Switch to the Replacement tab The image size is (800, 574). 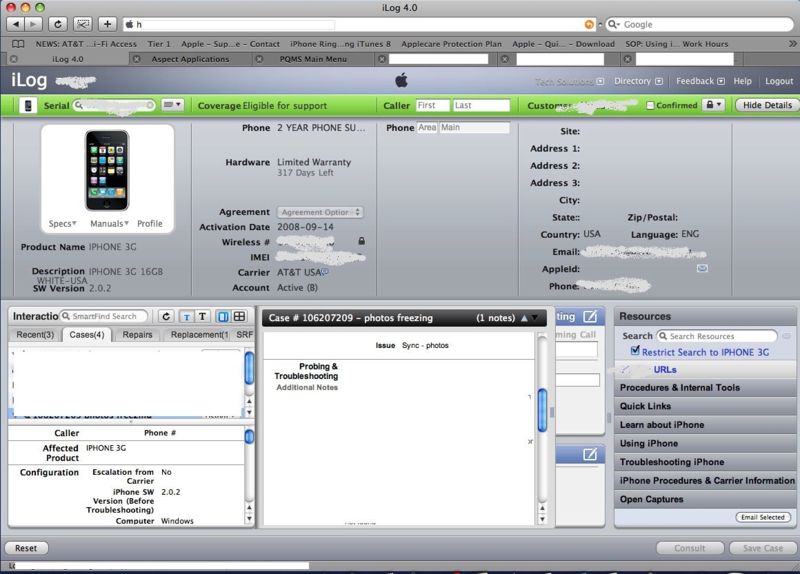coord(199,335)
